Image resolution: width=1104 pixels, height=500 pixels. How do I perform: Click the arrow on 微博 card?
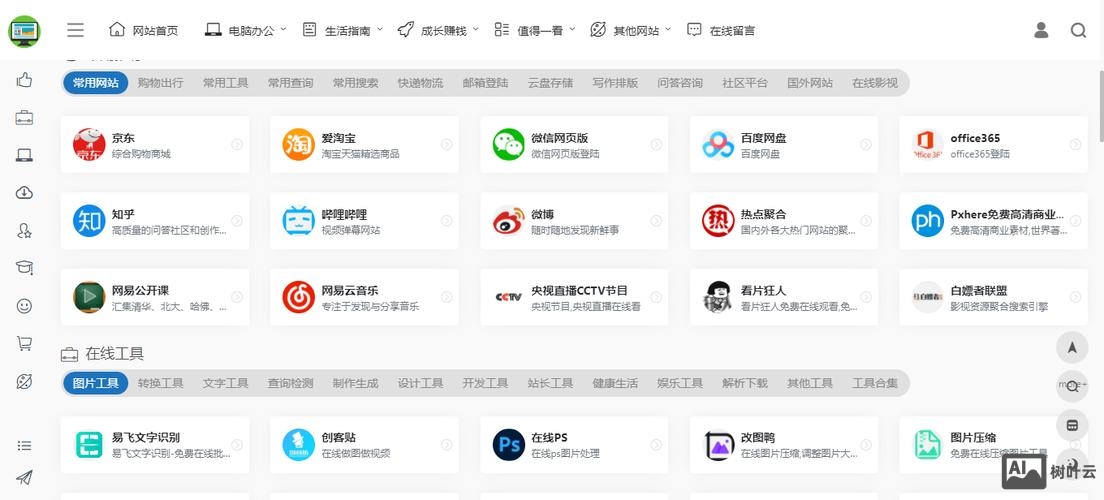click(656, 220)
